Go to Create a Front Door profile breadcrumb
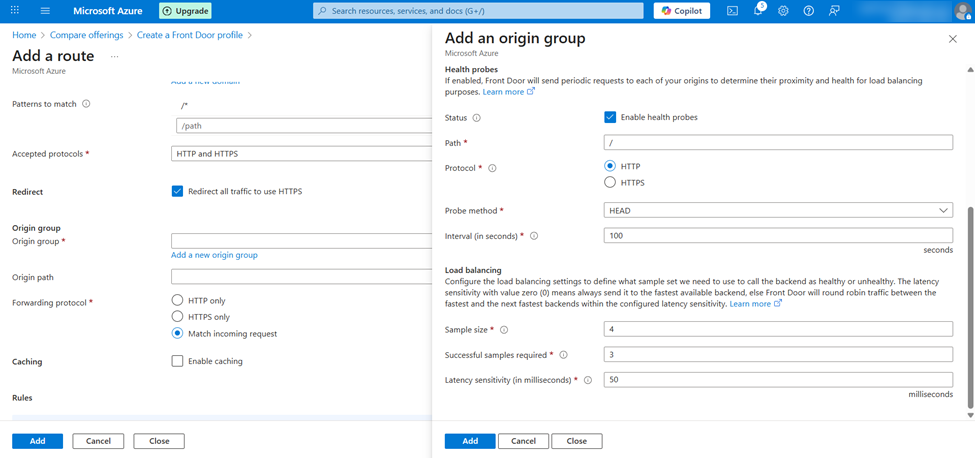975x458 pixels. (190, 35)
